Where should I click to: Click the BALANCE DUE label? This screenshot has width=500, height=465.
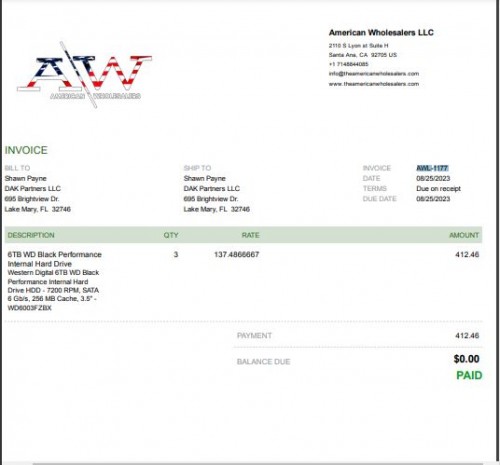click(x=263, y=362)
